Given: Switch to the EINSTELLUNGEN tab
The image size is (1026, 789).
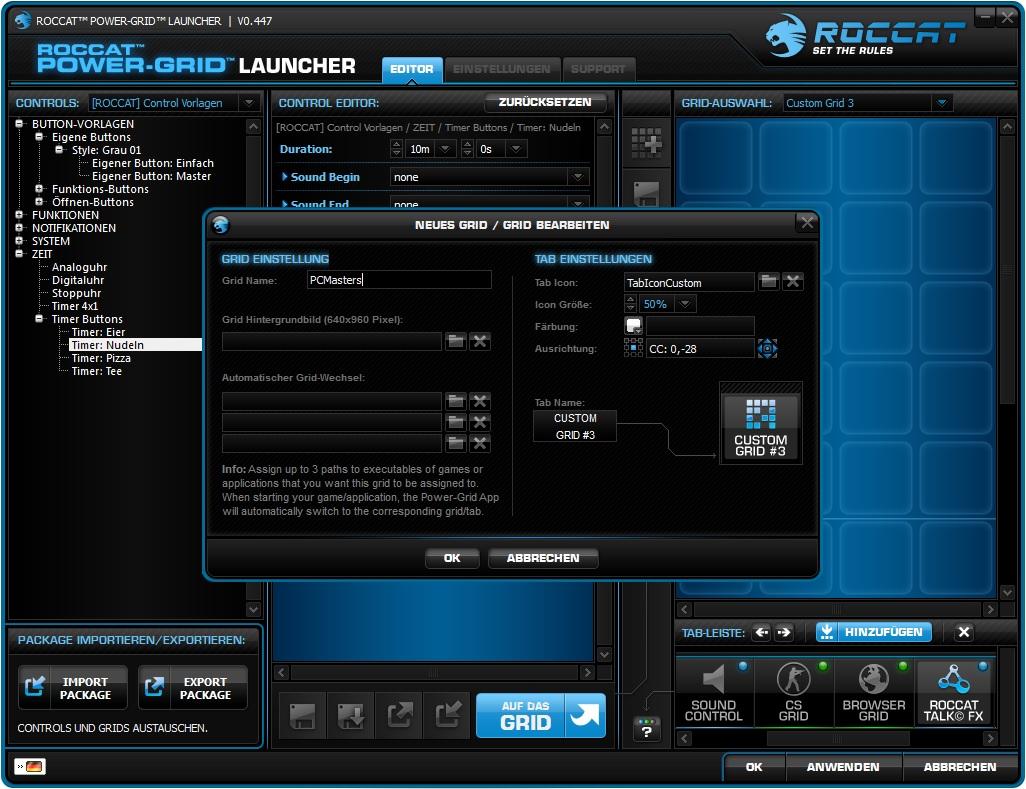Looking at the screenshot, I should tap(502, 69).
